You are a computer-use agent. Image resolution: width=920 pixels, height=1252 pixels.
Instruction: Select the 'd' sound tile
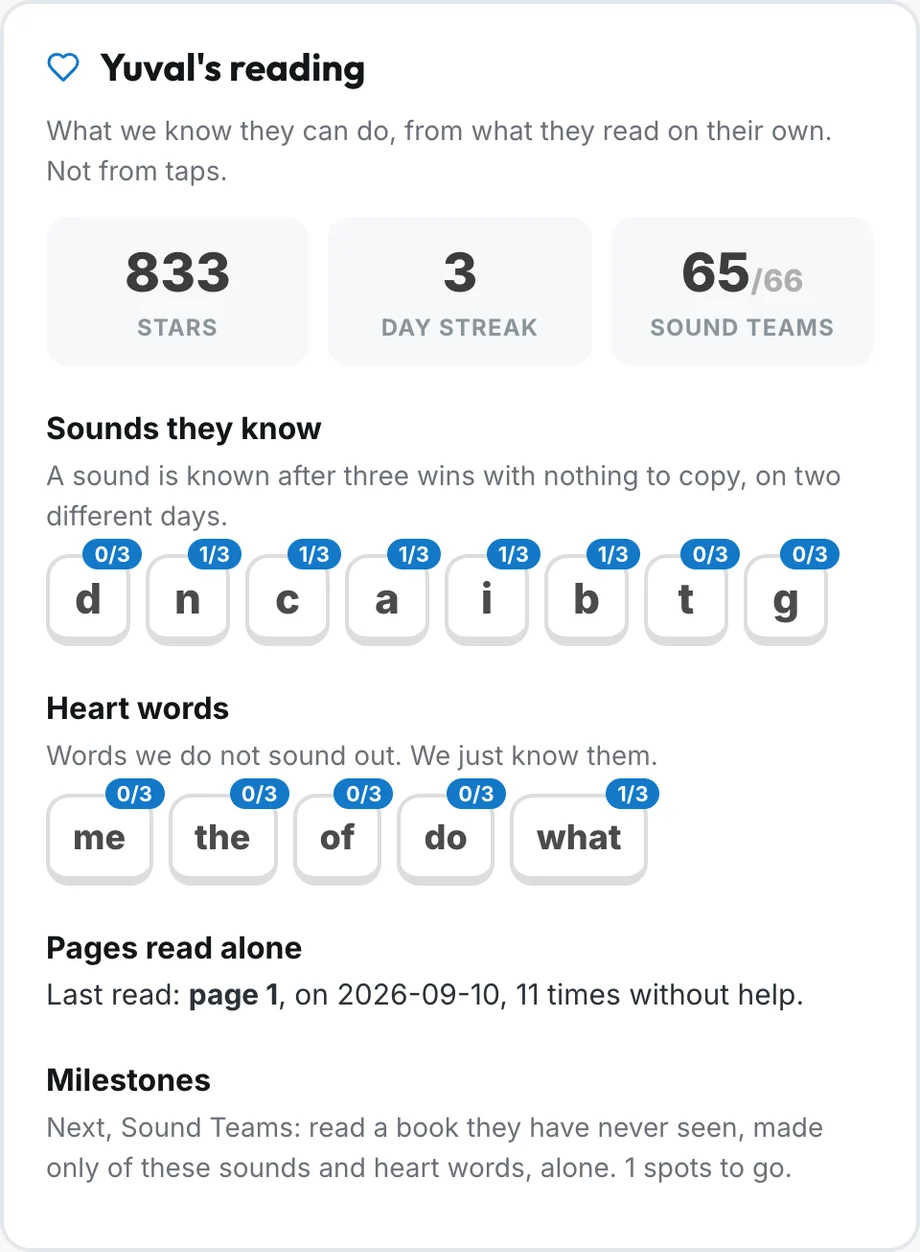click(88, 600)
